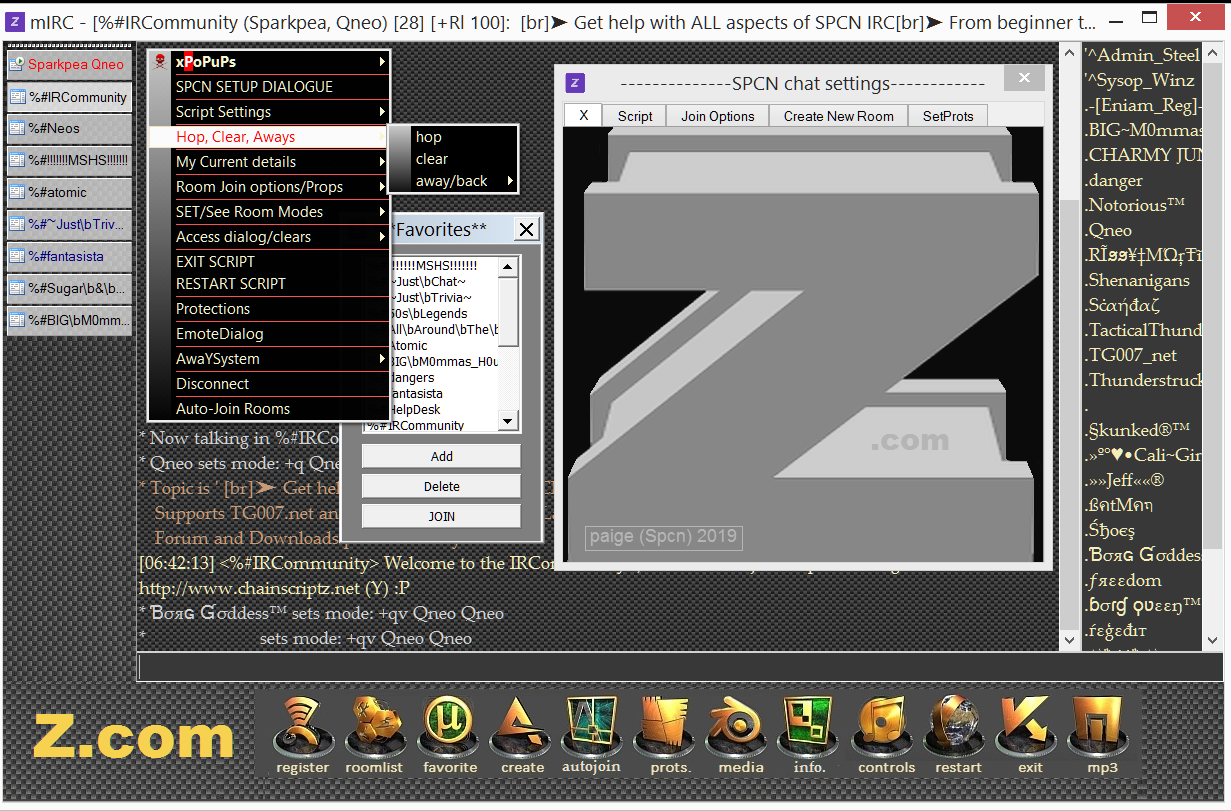This screenshot has height=811, width=1231.
Task: Select 60s\bLegends in the Favorites list
Action: click(x=430, y=314)
